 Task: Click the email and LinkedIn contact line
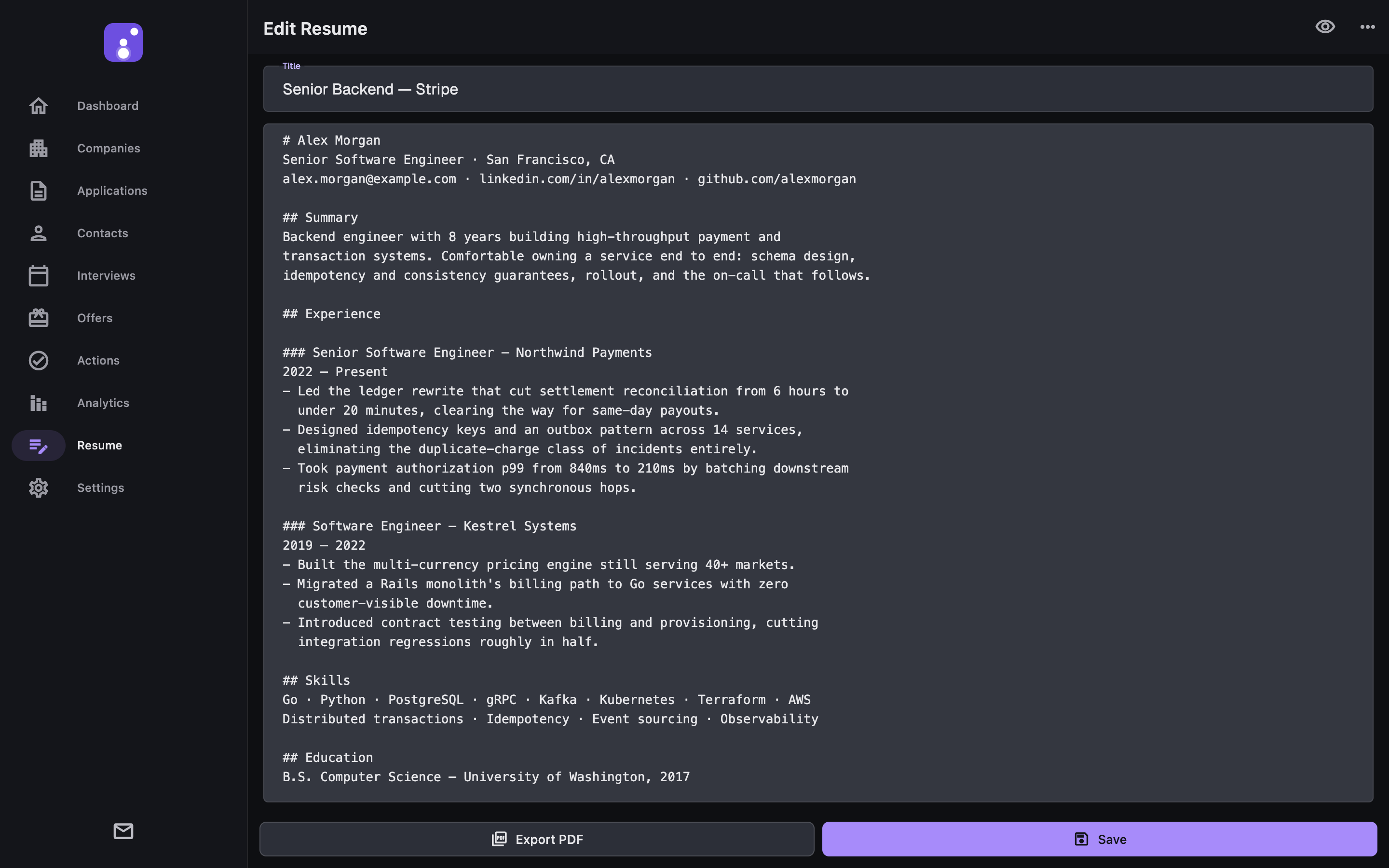coord(569,179)
